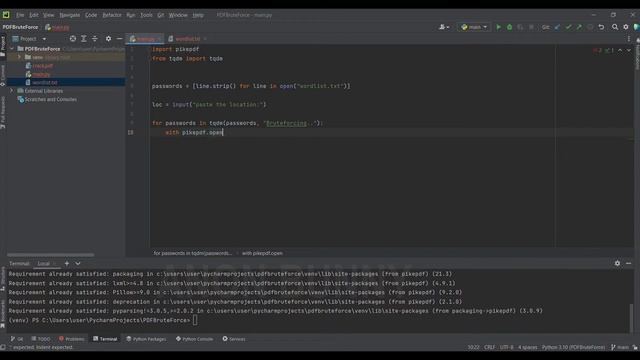This screenshot has height=360, width=640.
Task: Open the Tools menu
Action: tap(146, 15)
